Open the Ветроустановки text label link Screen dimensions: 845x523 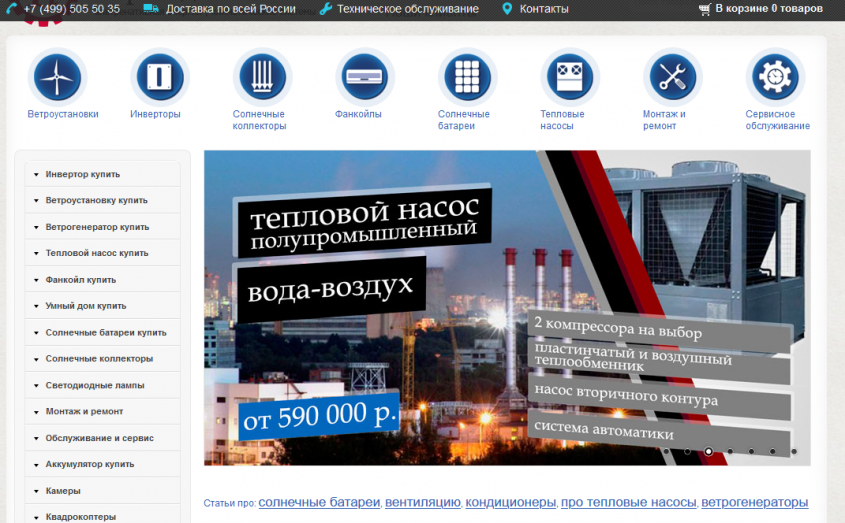tap(63, 114)
